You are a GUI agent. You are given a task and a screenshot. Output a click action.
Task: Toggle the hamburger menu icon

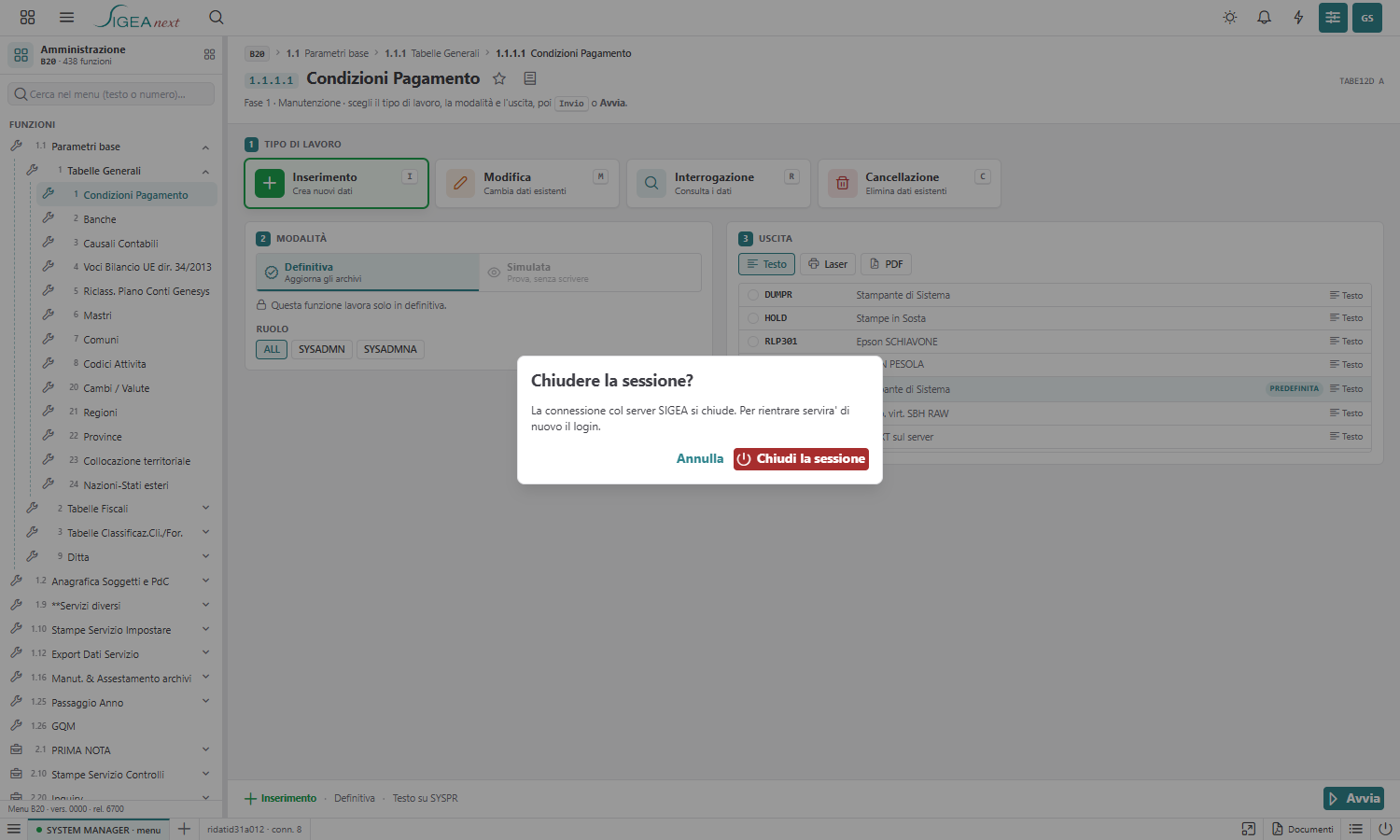click(x=66, y=17)
